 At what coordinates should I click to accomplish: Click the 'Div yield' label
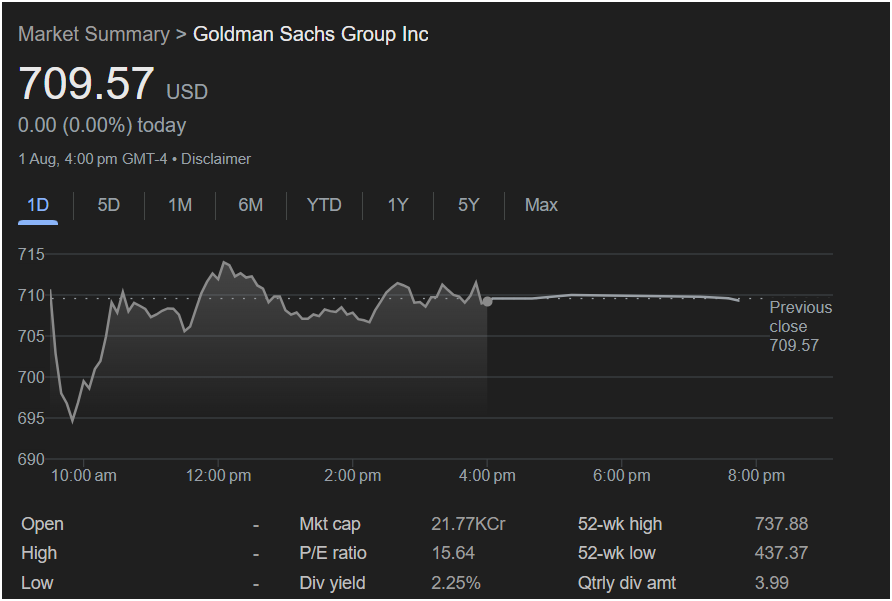pos(332,583)
